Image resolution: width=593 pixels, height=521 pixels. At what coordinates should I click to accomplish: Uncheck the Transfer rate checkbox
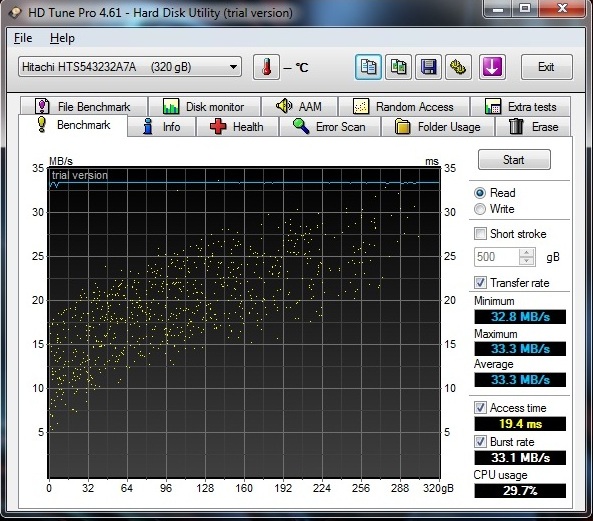pyautogui.click(x=480, y=282)
